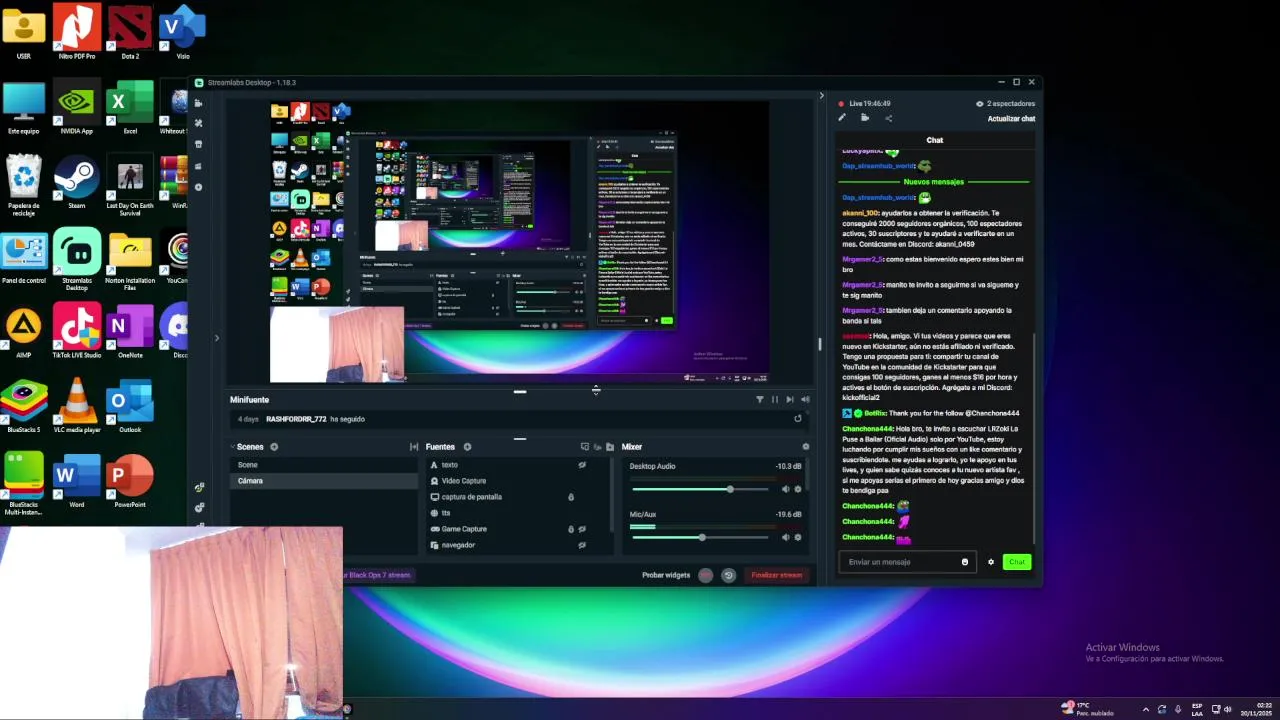Open Desktop Audio settings gear
Screen dimensions: 1280x720
[x=798, y=489]
